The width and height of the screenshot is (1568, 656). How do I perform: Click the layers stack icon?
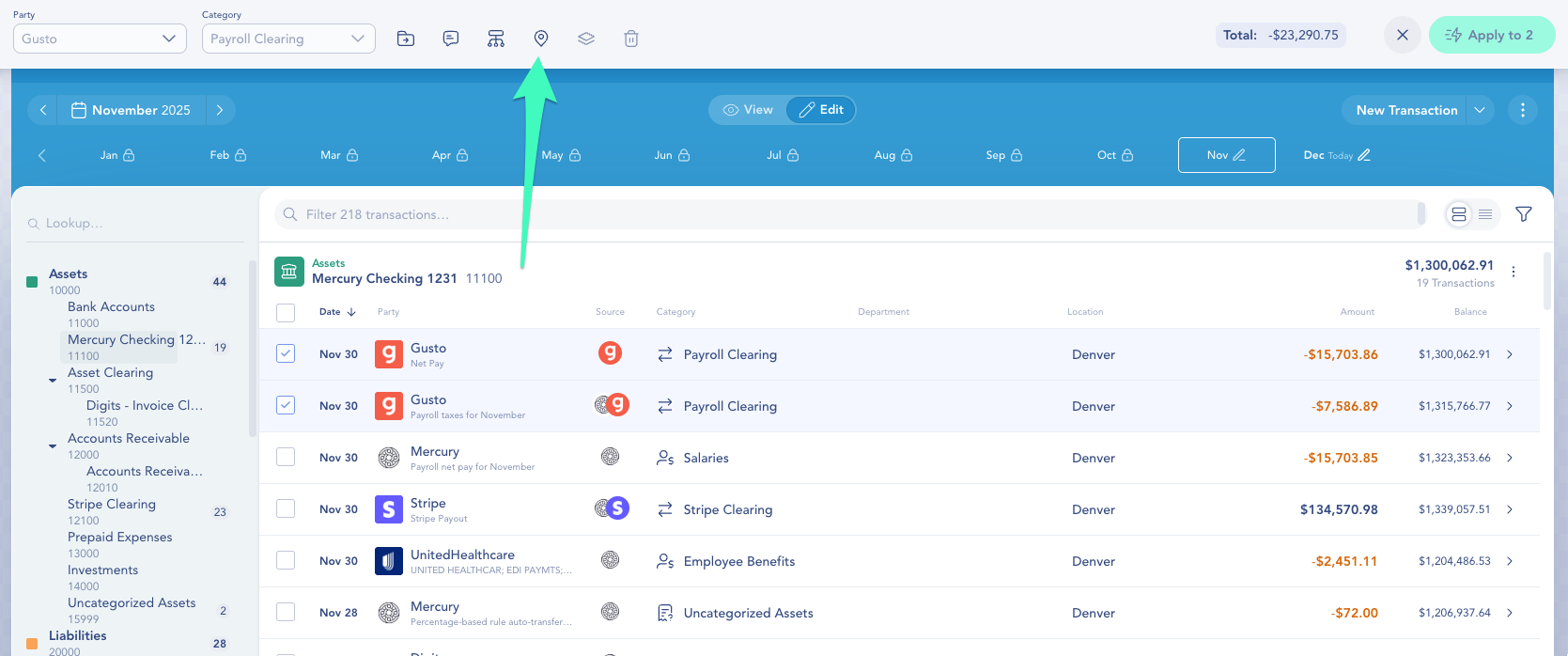586,39
